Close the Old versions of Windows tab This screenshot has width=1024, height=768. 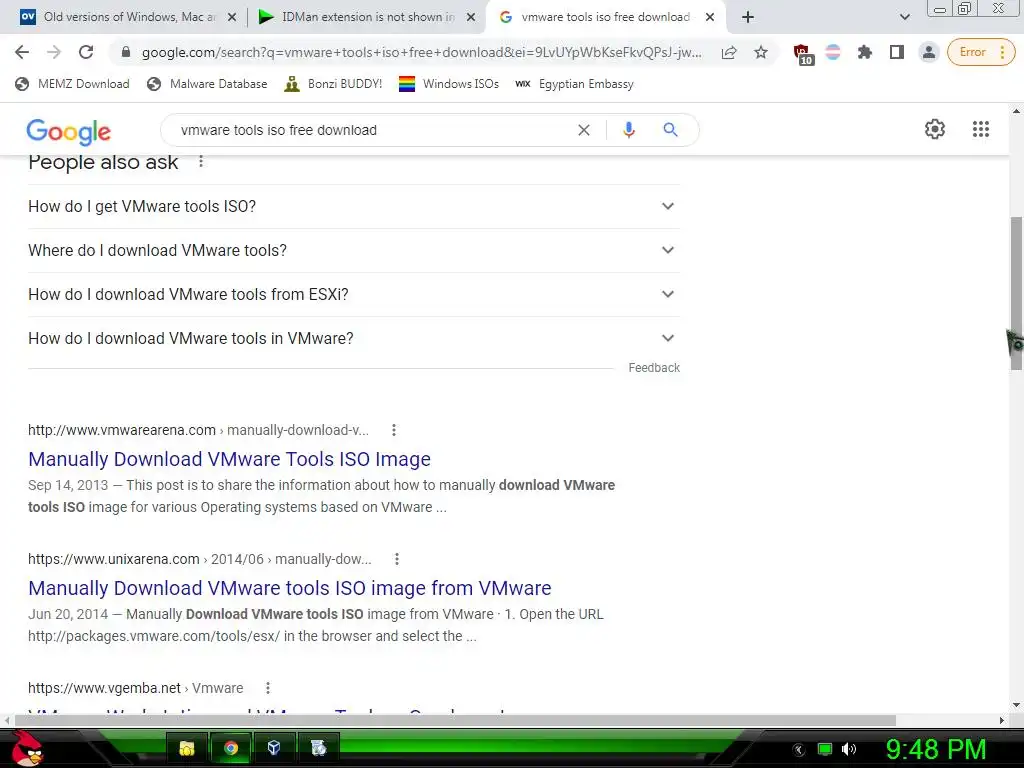pos(232,18)
